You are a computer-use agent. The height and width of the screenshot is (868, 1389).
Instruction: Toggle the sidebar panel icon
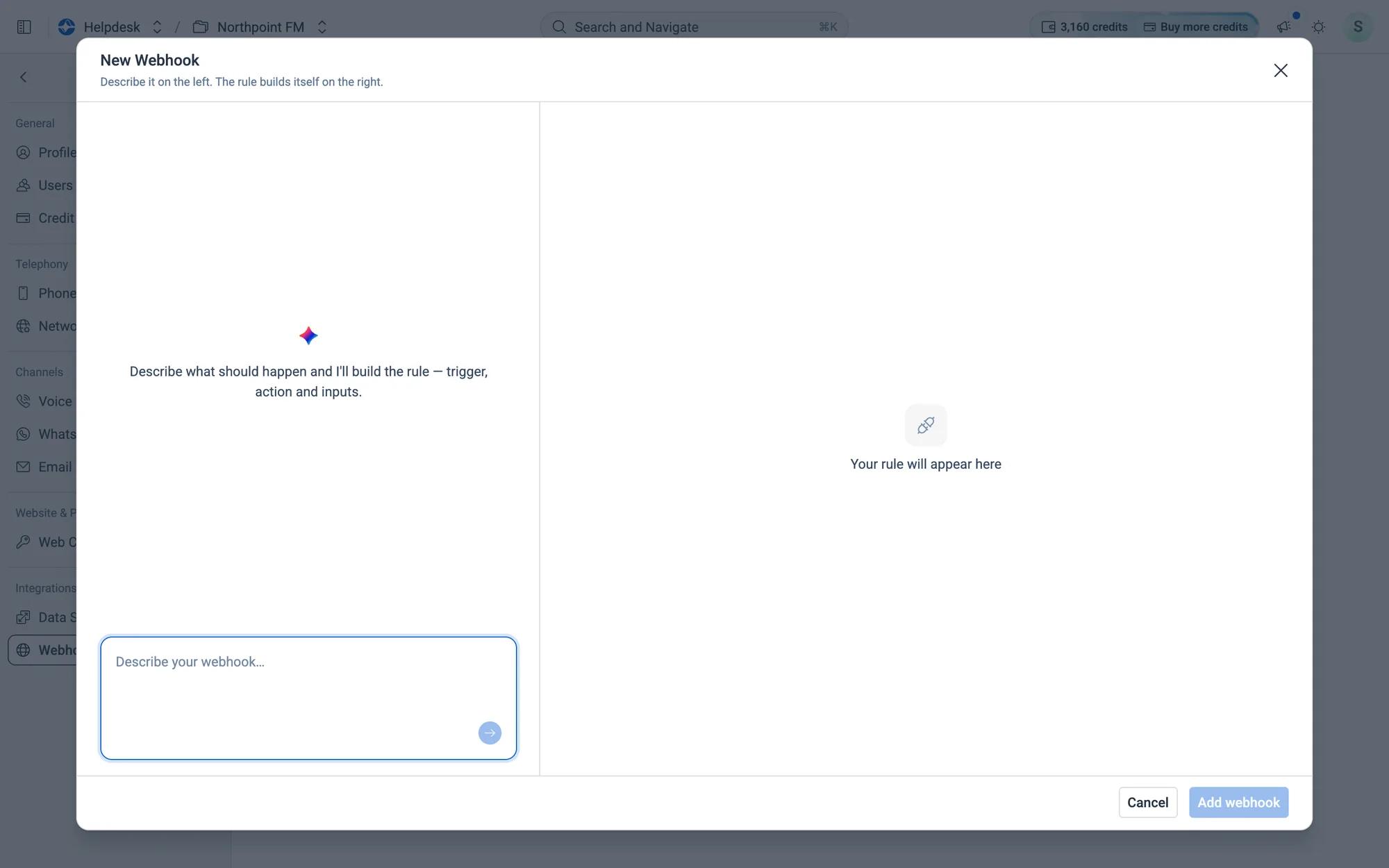coord(24,27)
